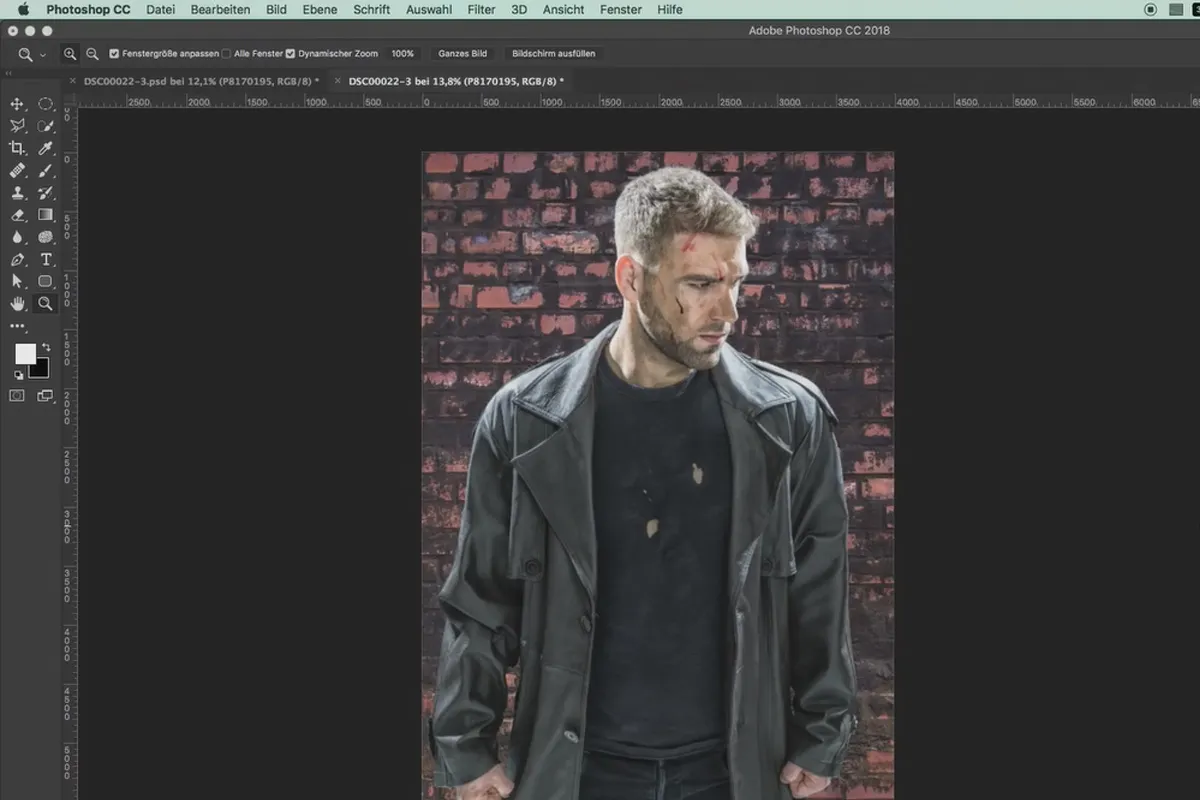Open the Fenster menu
This screenshot has width=1200, height=800.
[x=621, y=9]
